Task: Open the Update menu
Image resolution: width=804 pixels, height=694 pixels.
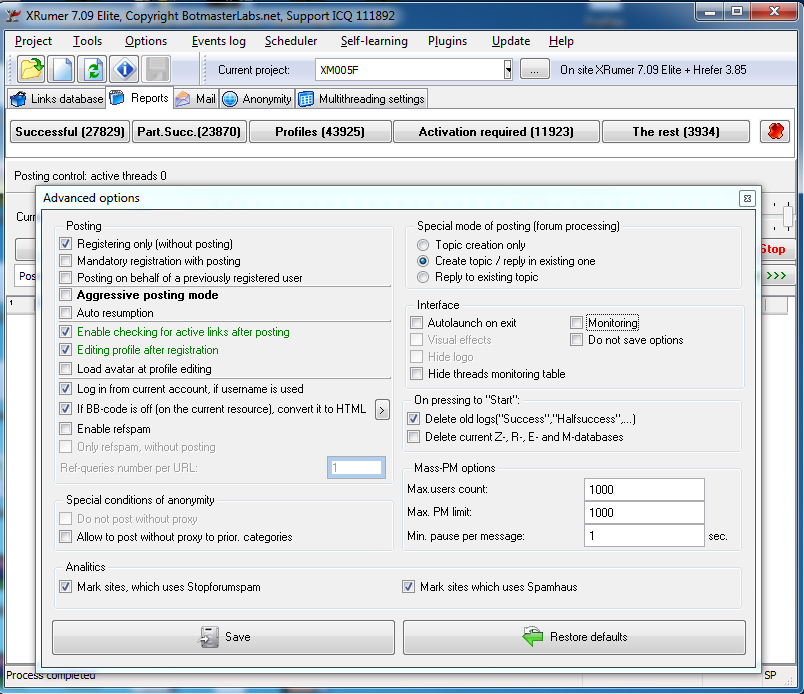Action: pos(511,41)
